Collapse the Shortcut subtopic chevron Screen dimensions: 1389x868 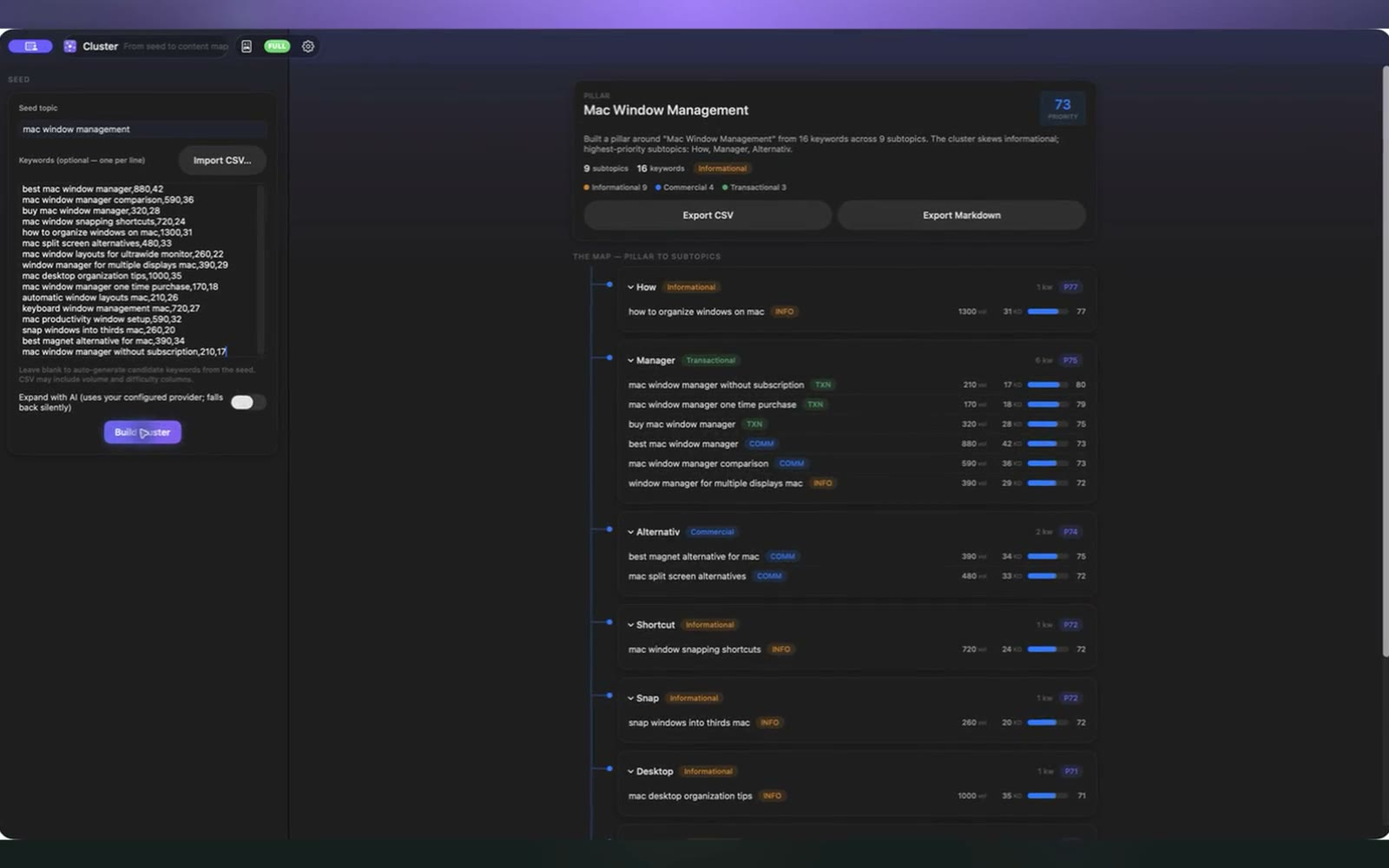click(630, 625)
